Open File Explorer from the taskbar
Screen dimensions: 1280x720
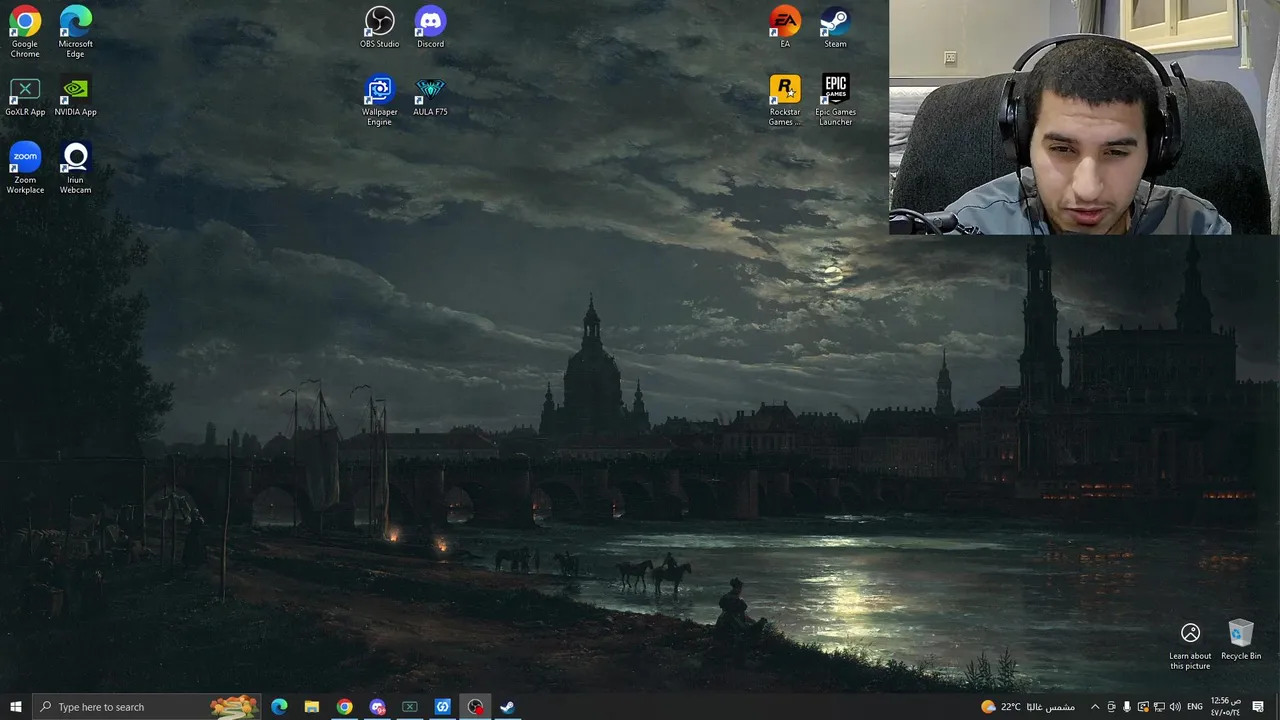coord(312,707)
